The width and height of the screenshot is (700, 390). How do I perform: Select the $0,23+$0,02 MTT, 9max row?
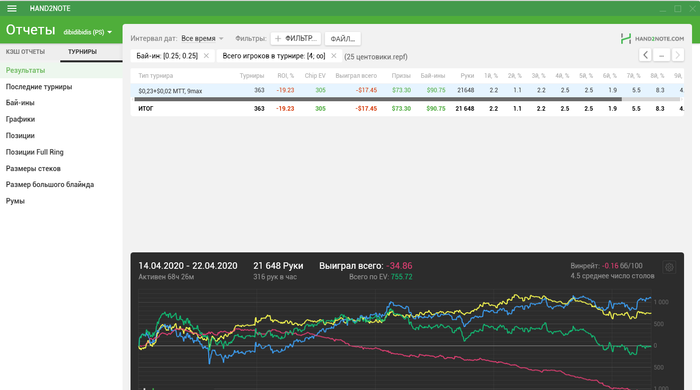pyautogui.click(x=407, y=90)
